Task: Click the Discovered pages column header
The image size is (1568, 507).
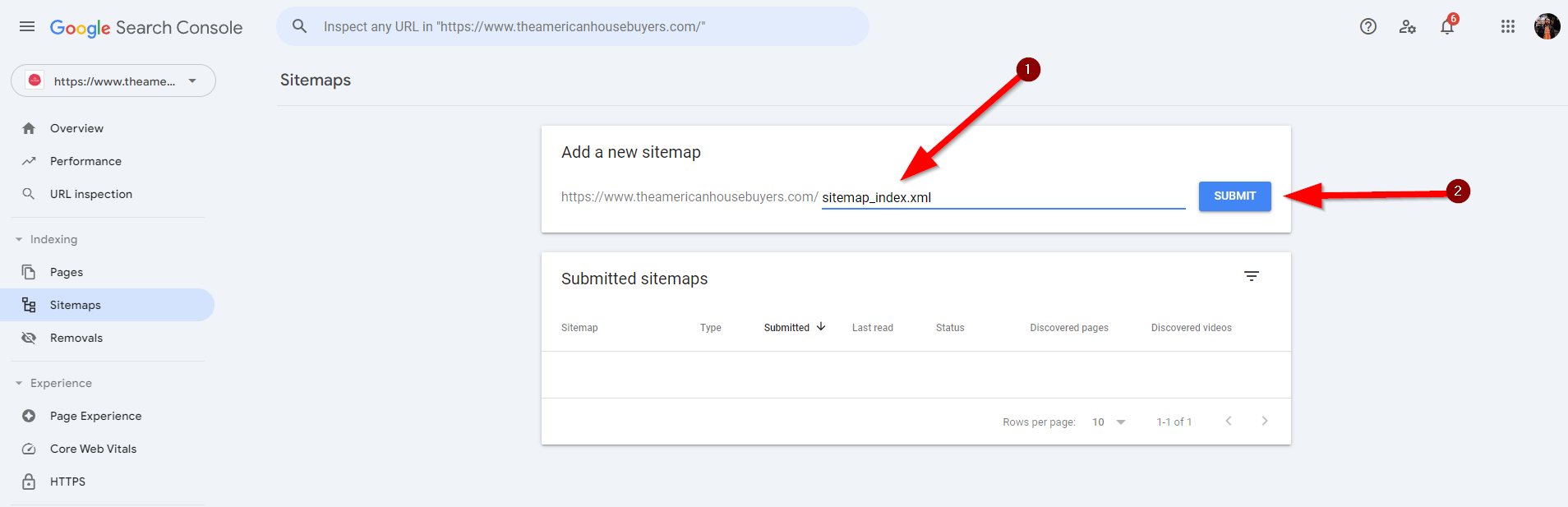Action: [1069, 328]
